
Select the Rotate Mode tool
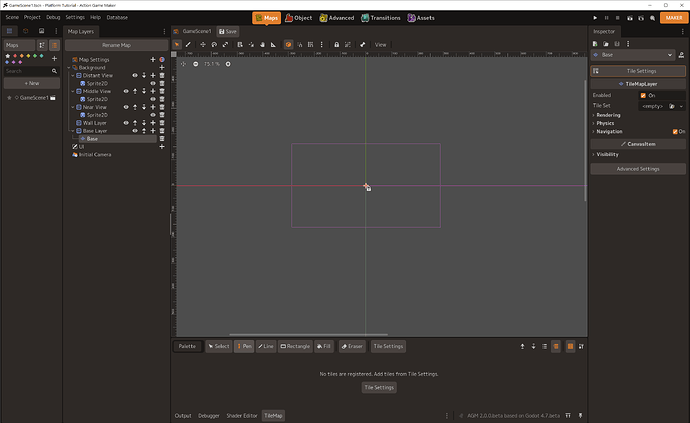point(214,44)
